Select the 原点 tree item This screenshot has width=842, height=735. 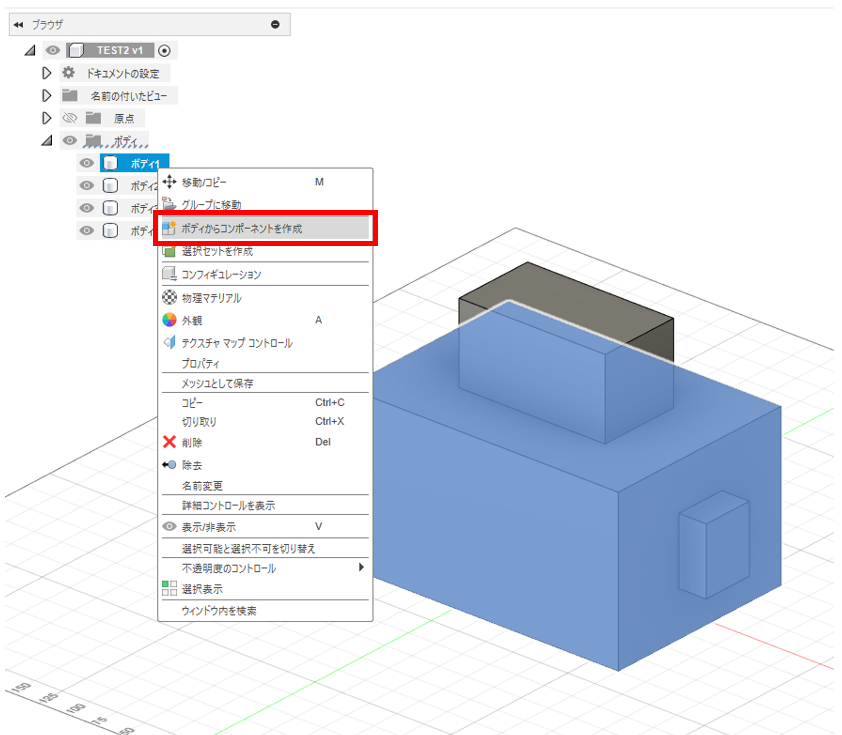point(124,119)
